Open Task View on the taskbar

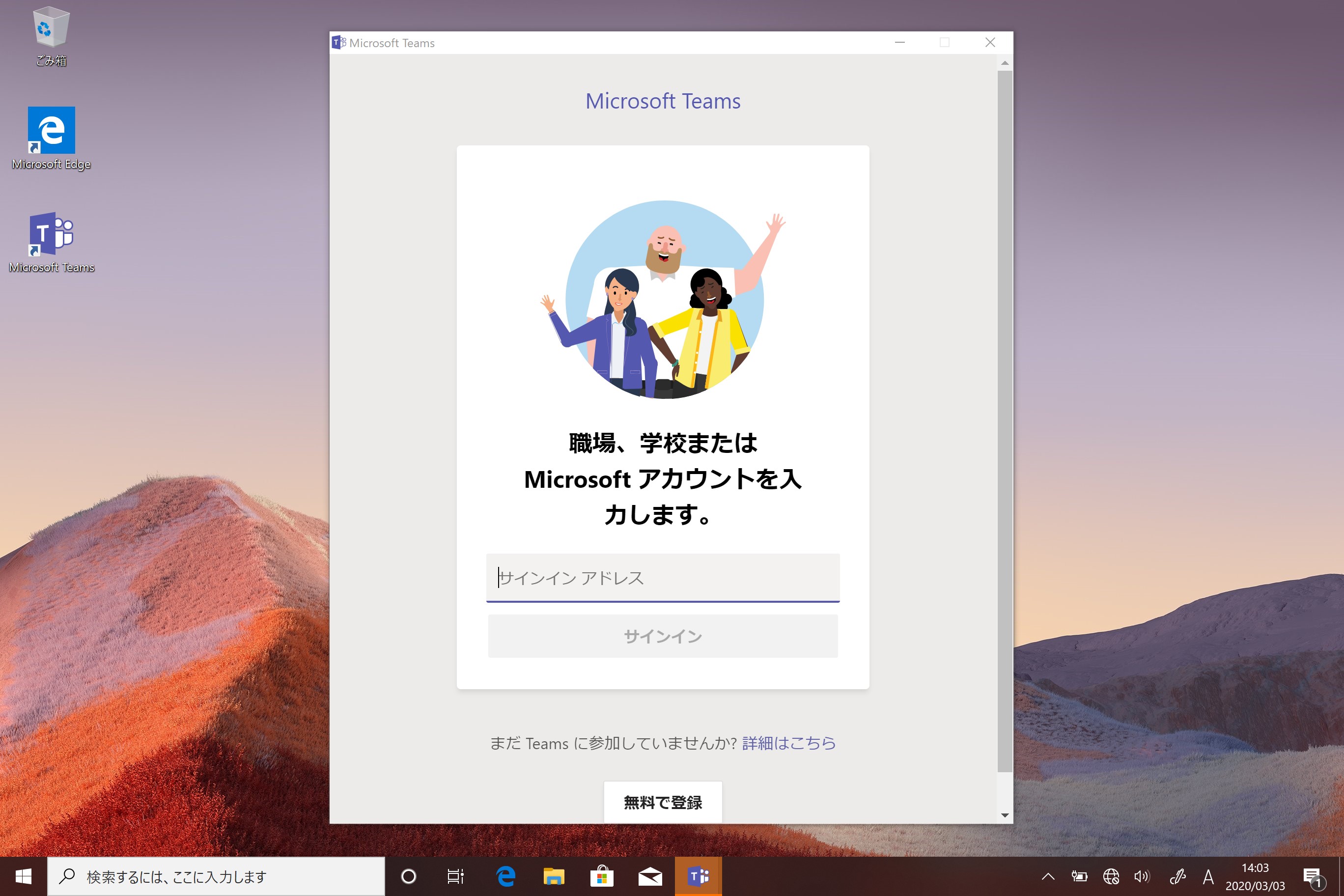456,876
